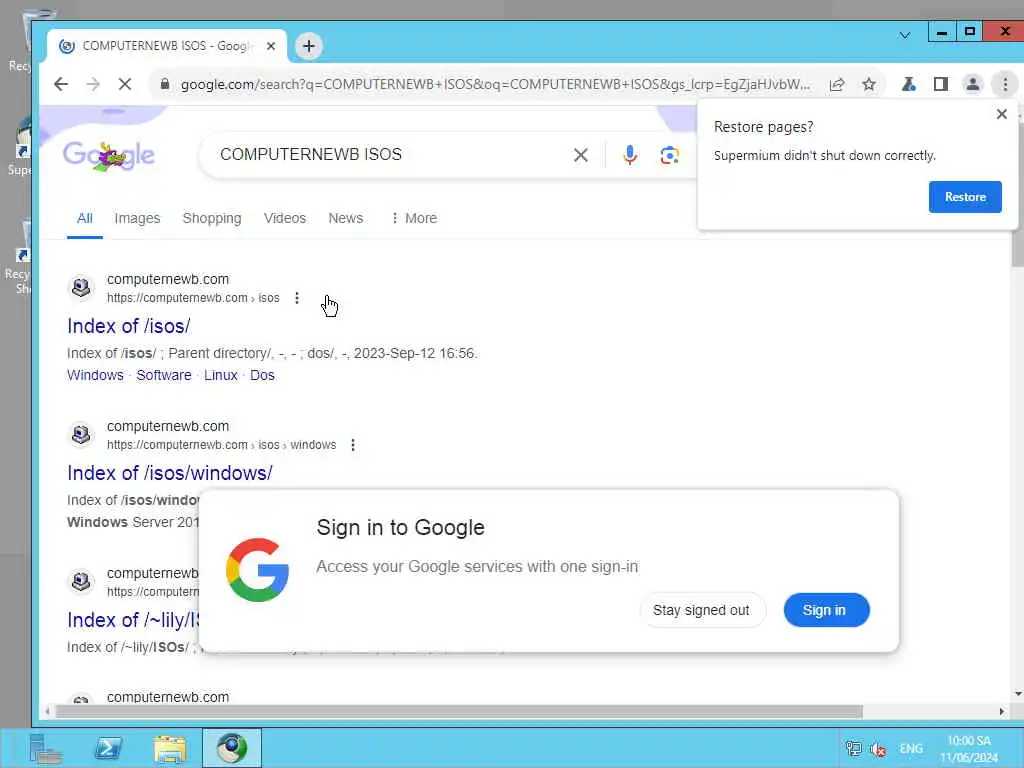Screen dimensions: 1024x768
Task: View site information padlock icon
Action: (x=165, y=84)
